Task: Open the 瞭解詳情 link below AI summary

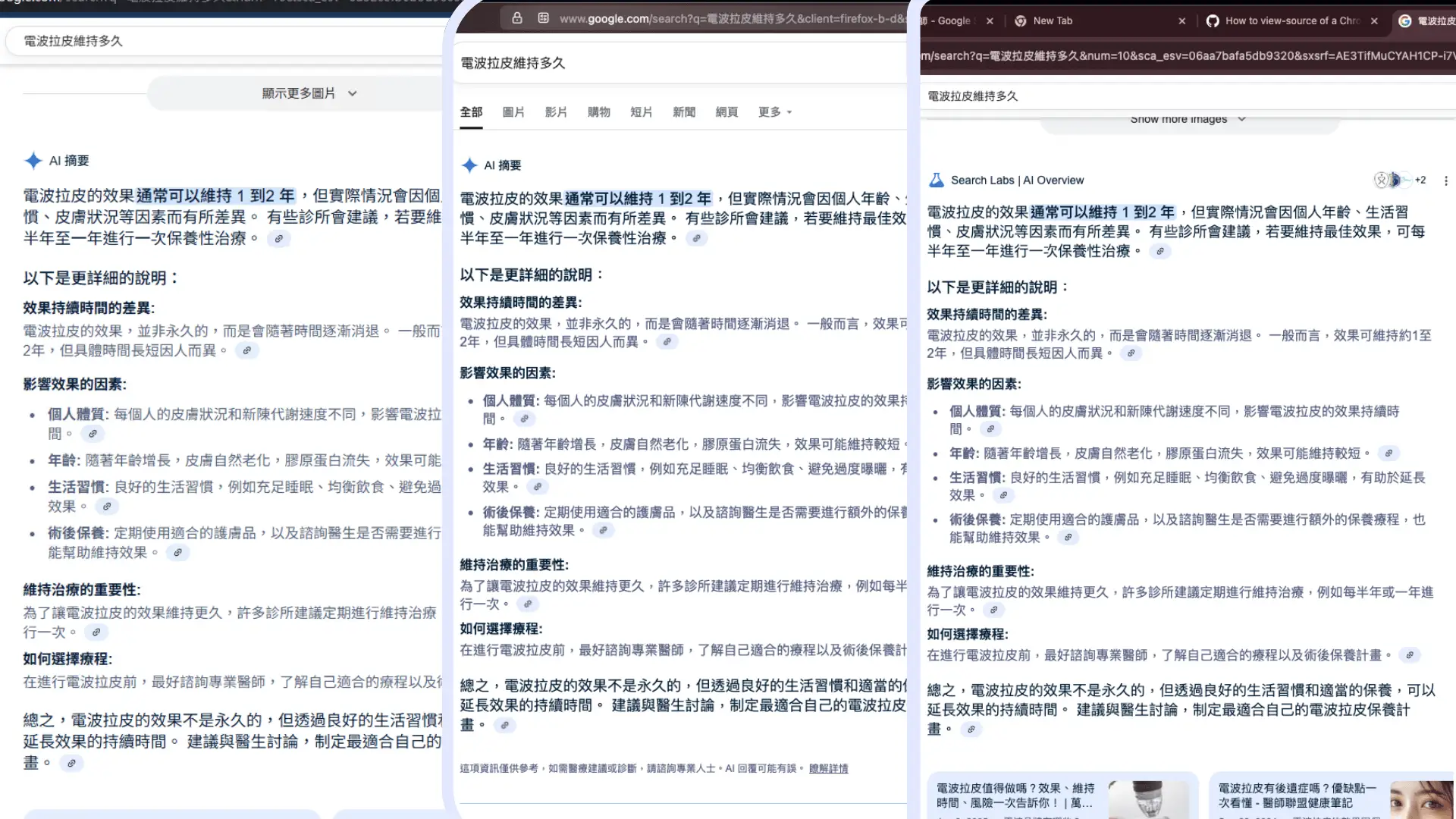Action: pyautogui.click(x=828, y=768)
